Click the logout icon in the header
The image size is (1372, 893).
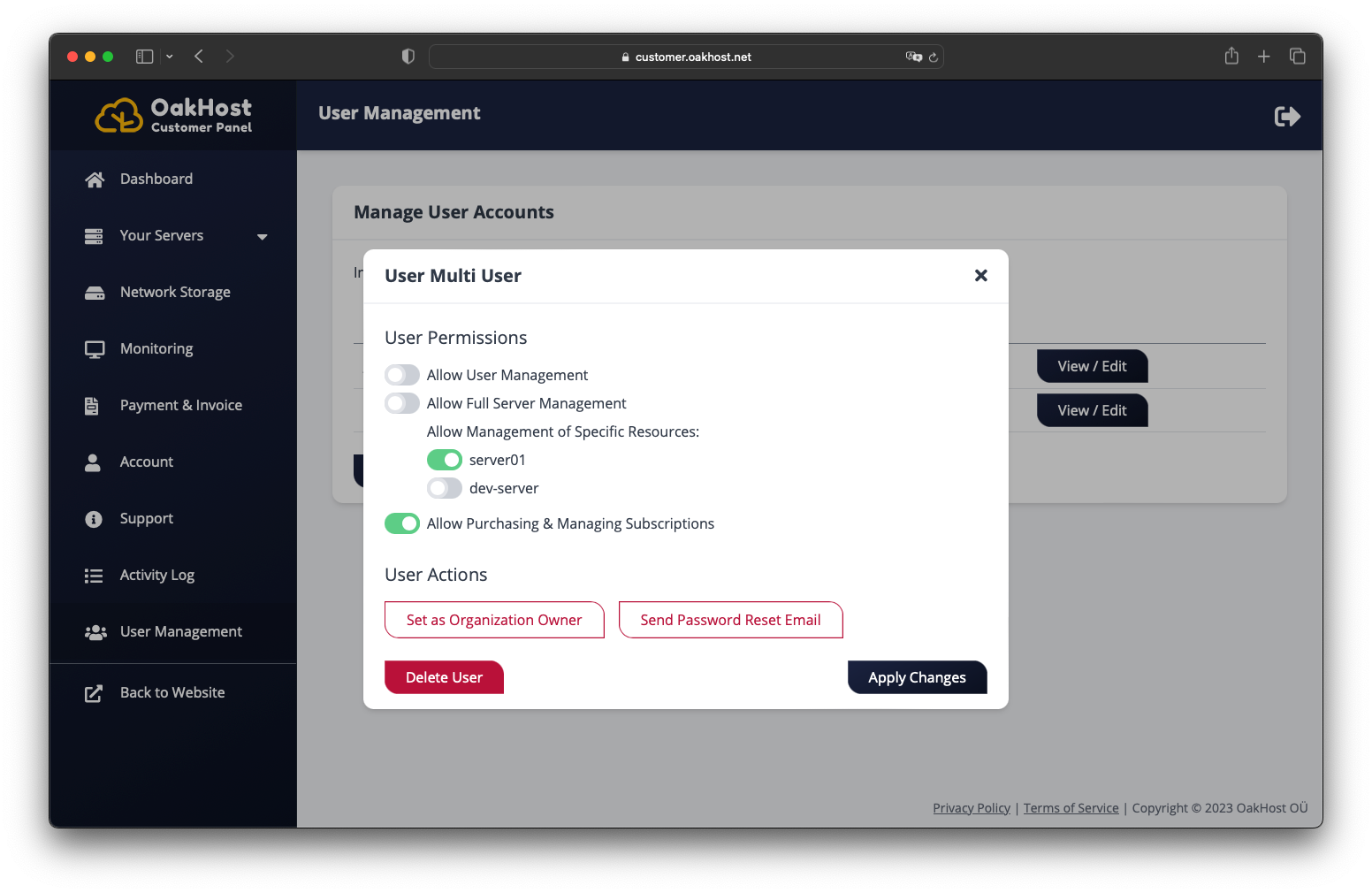coord(1287,115)
